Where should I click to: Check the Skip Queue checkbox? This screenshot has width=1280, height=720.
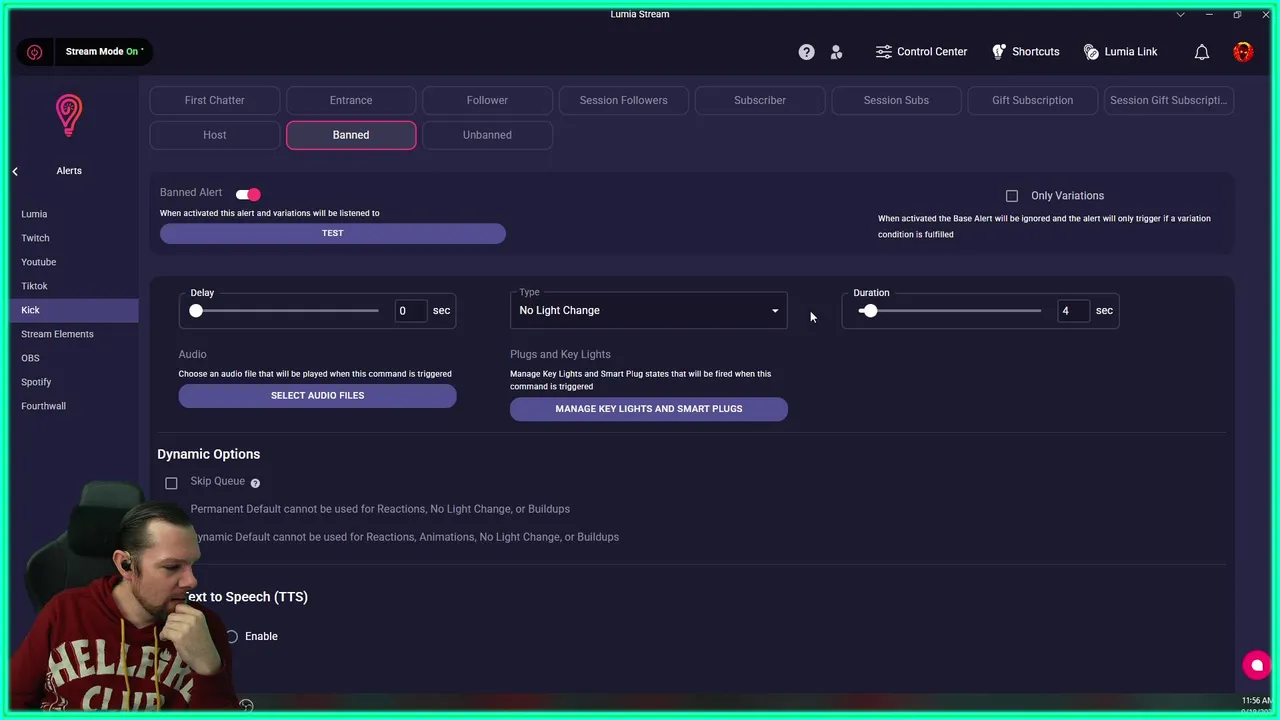pyautogui.click(x=171, y=483)
